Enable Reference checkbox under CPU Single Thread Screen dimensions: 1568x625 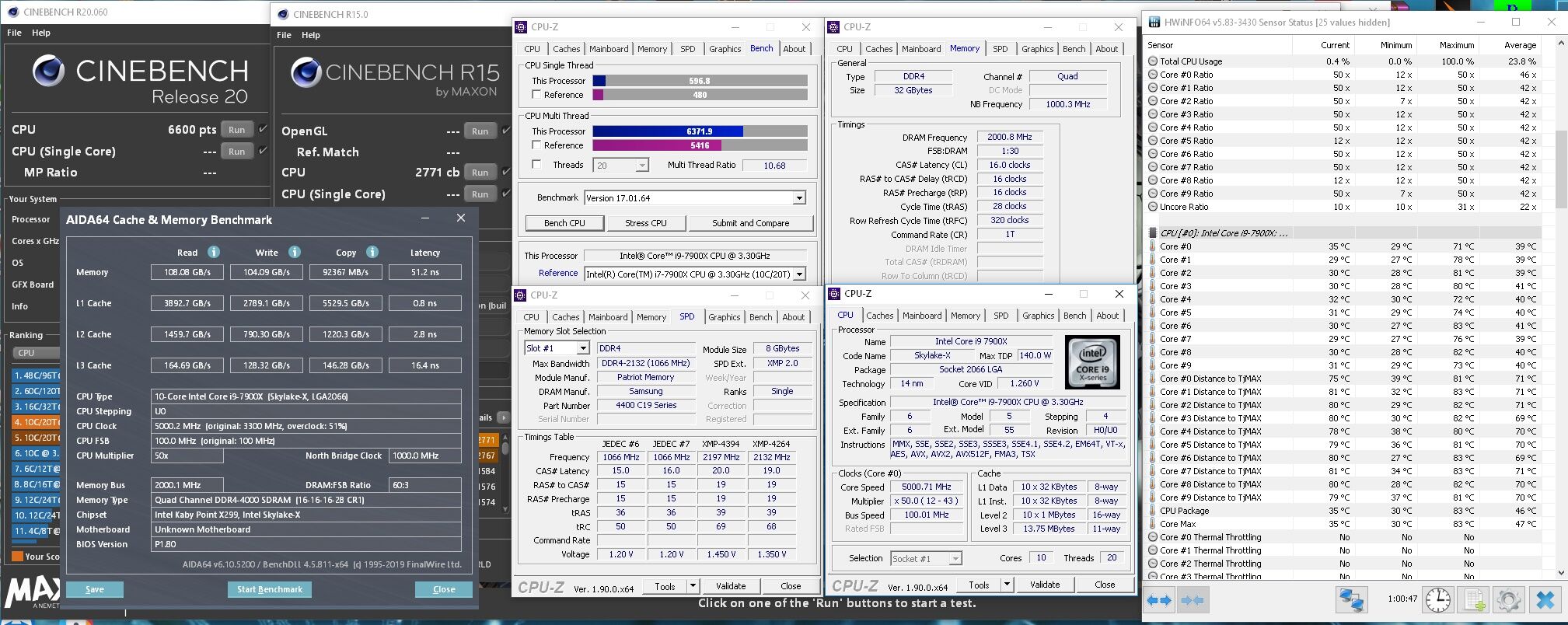(x=536, y=94)
